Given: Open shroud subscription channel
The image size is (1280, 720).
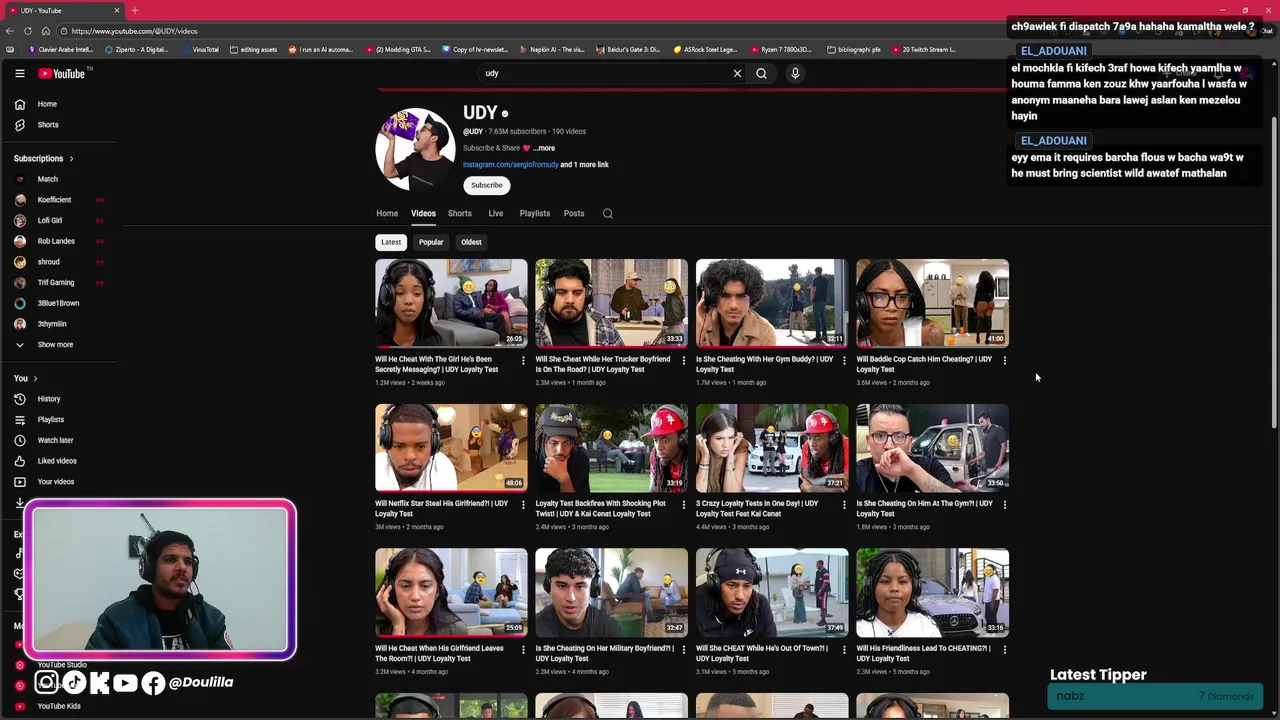Looking at the screenshot, I should click(x=48, y=262).
